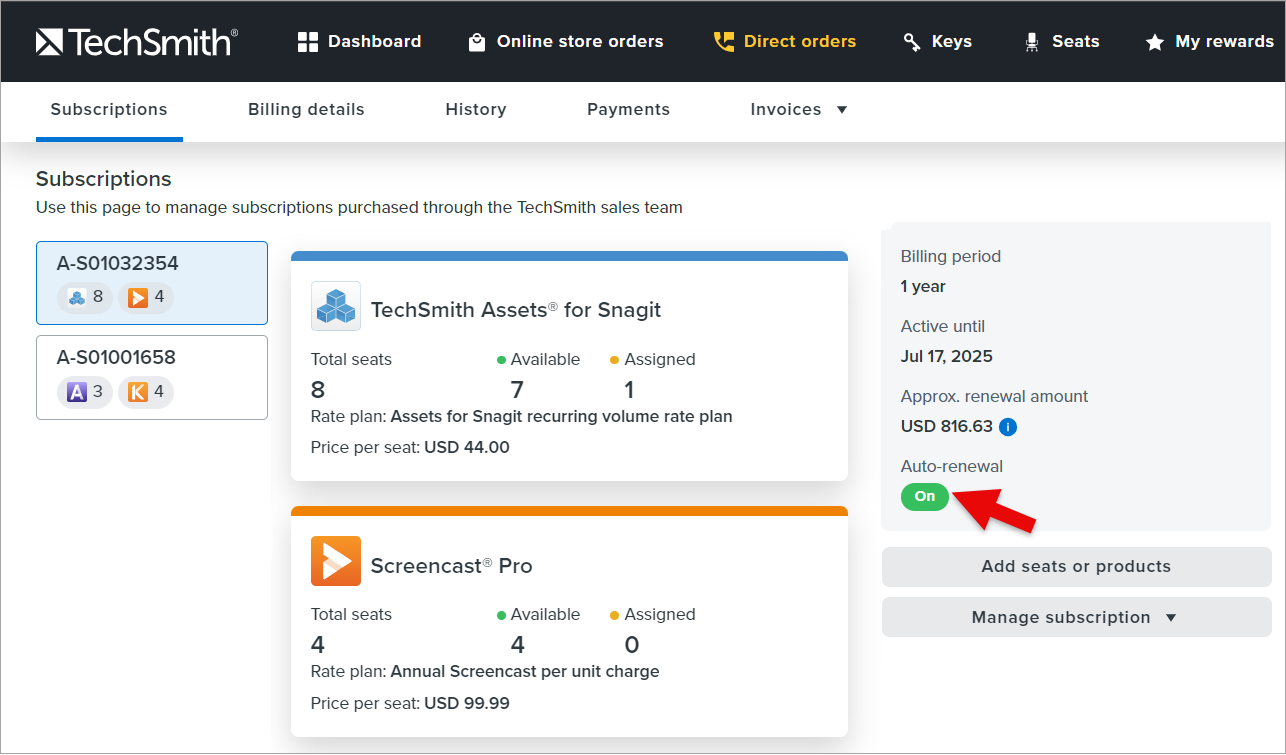Click the TechSmith Assets for Snagit cube icon
The height and width of the screenshot is (755, 1286).
(336, 306)
